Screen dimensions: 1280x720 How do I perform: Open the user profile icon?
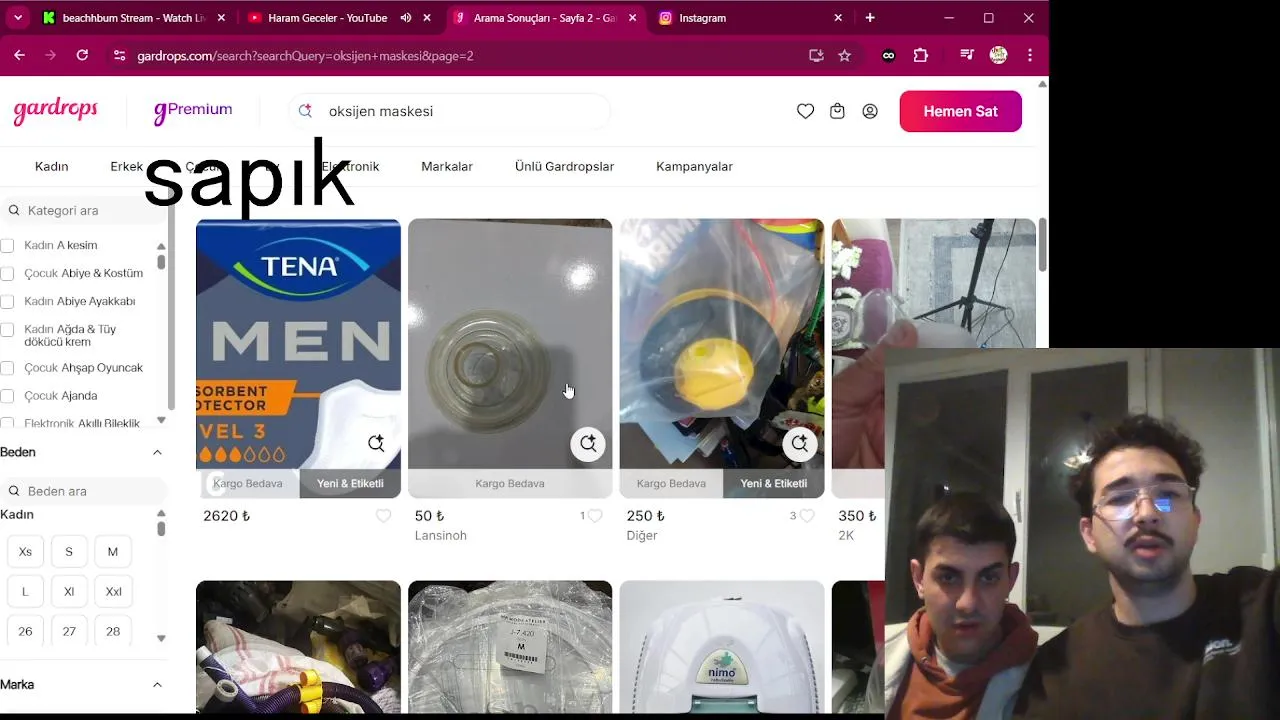click(x=870, y=111)
